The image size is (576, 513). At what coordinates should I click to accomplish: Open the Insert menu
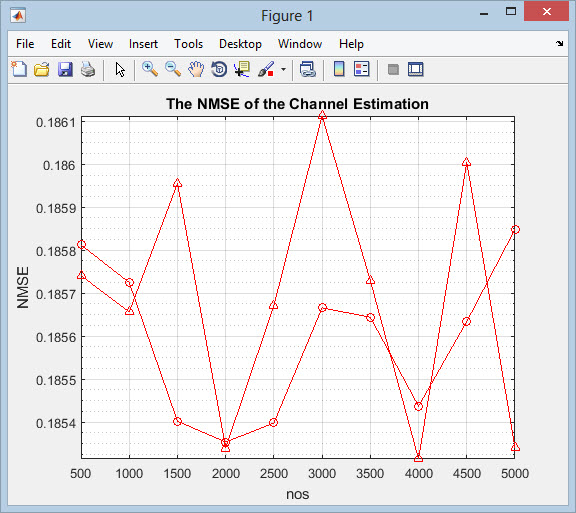(x=143, y=44)
